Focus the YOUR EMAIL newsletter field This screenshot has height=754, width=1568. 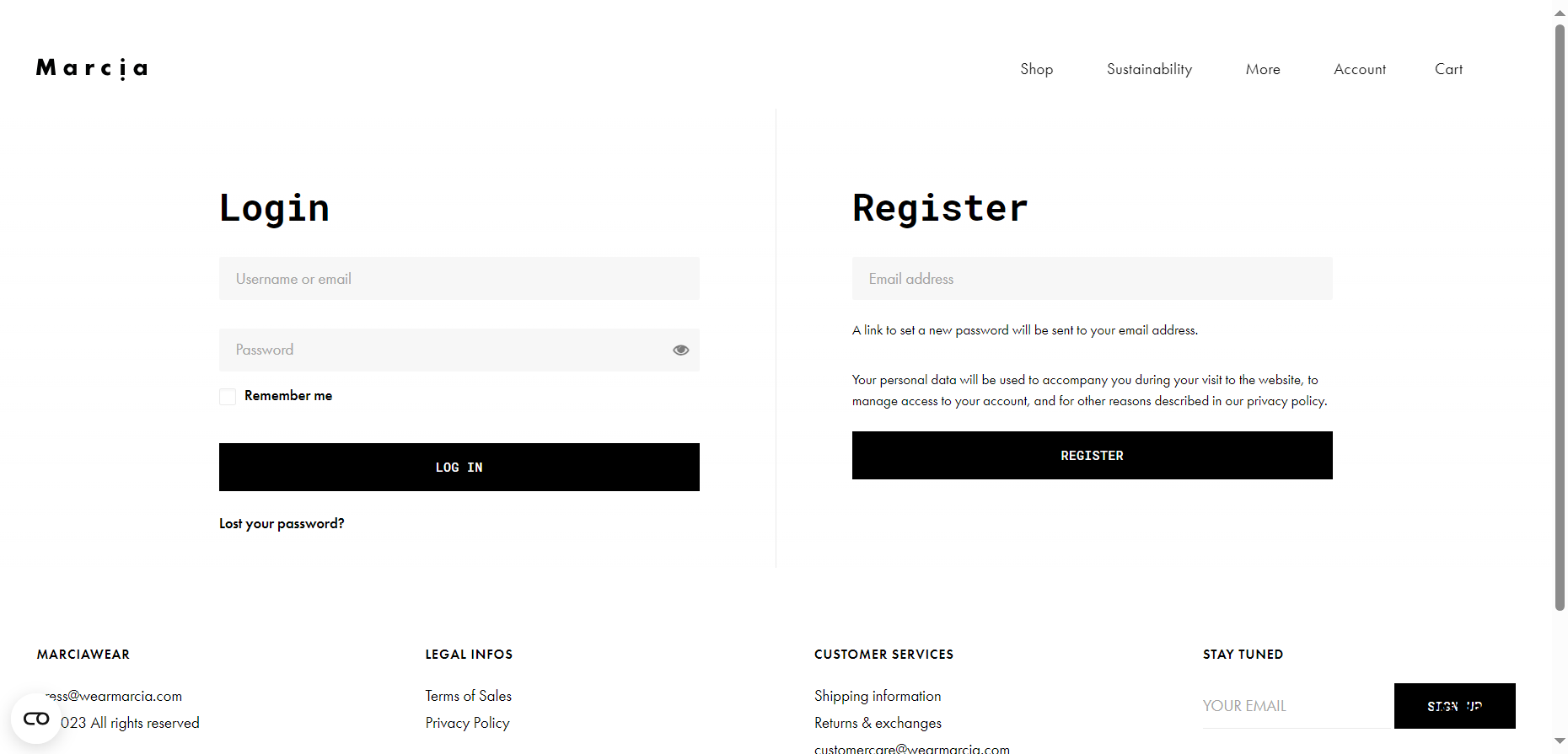coord(1298,706)
